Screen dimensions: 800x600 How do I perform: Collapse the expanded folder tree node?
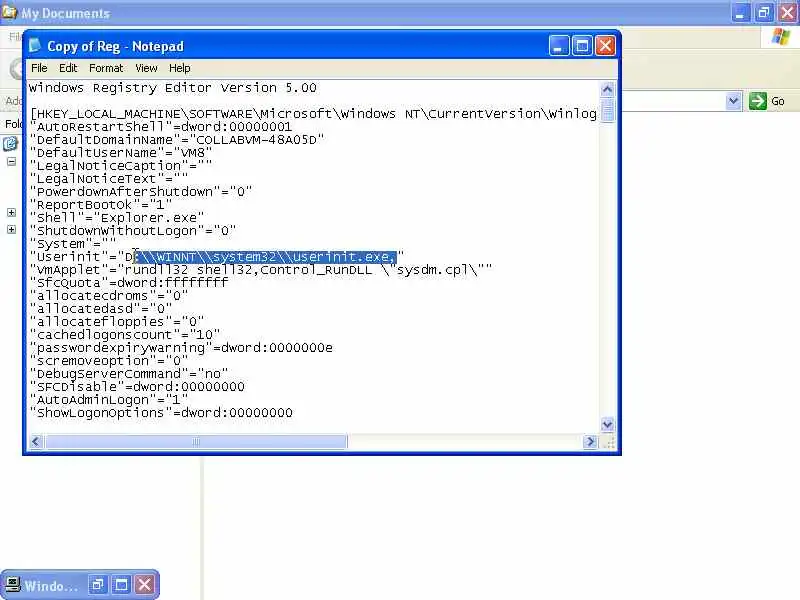(x=11, y=162)
